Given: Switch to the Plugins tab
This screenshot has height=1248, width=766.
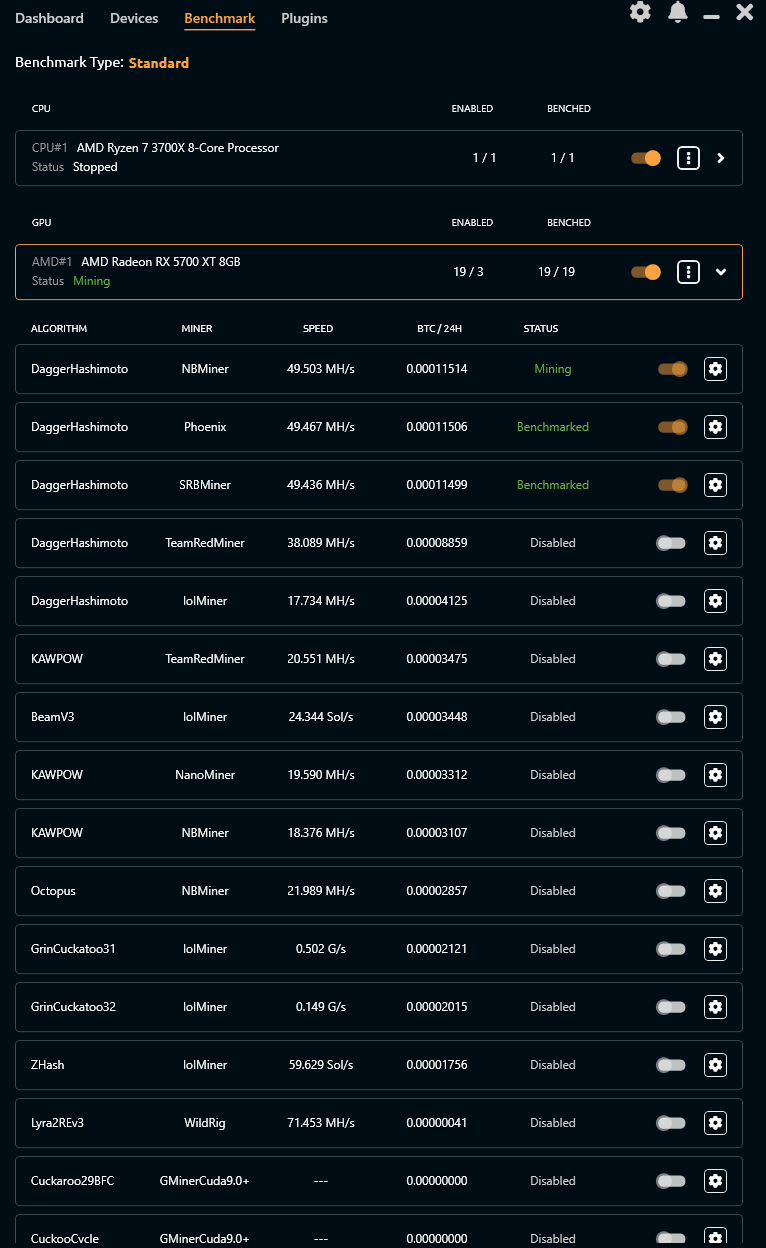Looking at the screenshot, I should [x=304, y=18].
